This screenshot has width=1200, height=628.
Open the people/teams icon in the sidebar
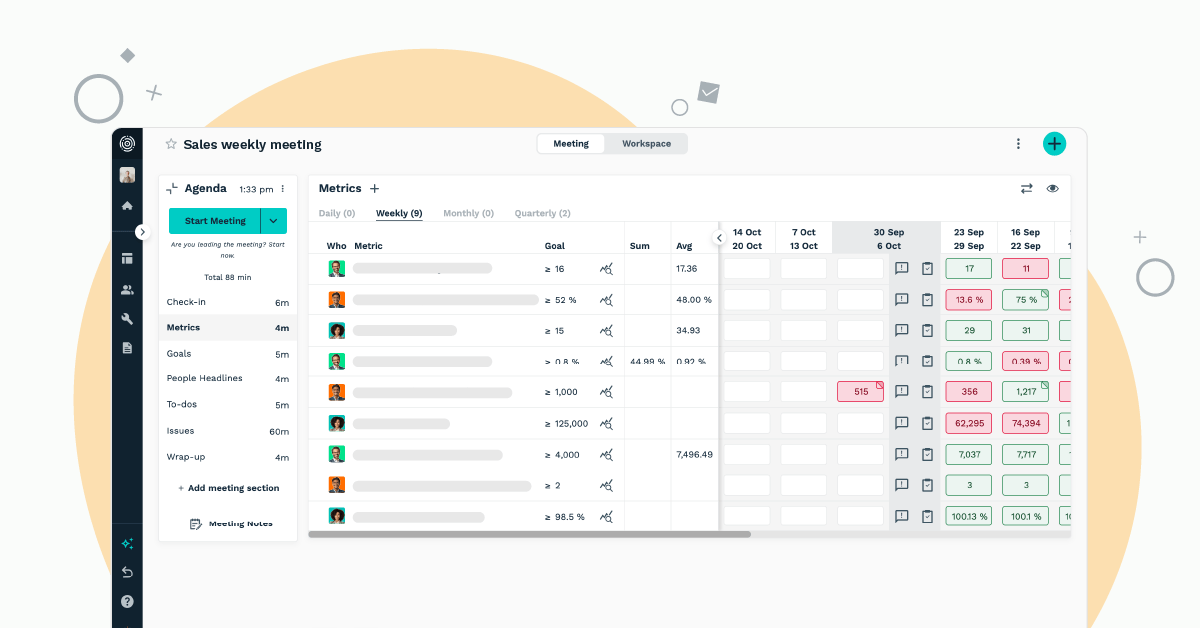click(x=127, y=290)
